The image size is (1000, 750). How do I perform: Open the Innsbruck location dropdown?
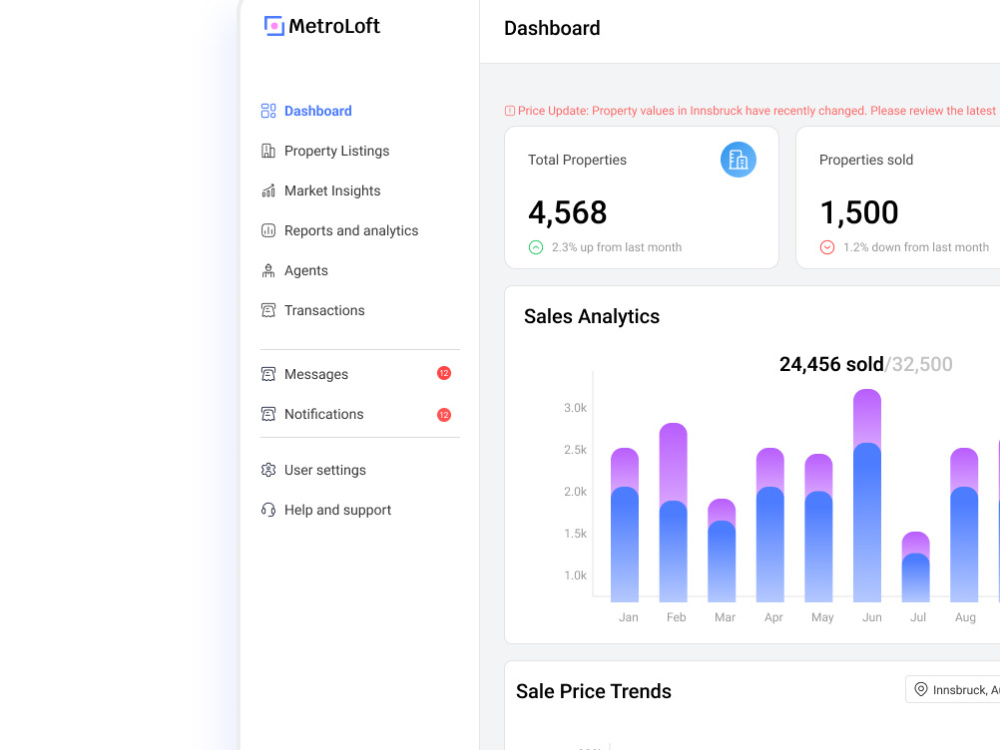[x=953, y=689]
